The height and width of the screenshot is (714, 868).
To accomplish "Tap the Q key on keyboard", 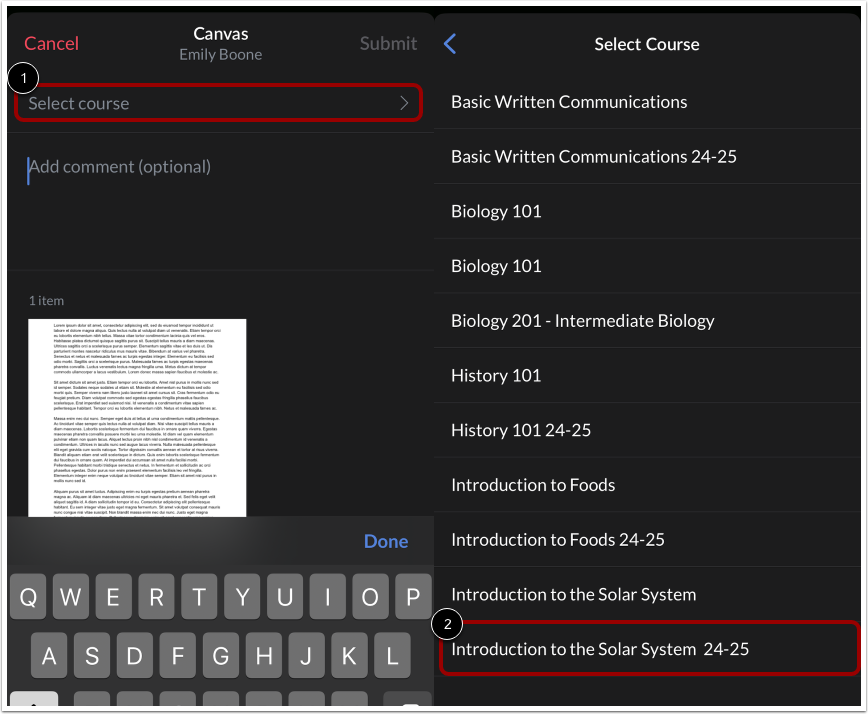I will (28, 597).
